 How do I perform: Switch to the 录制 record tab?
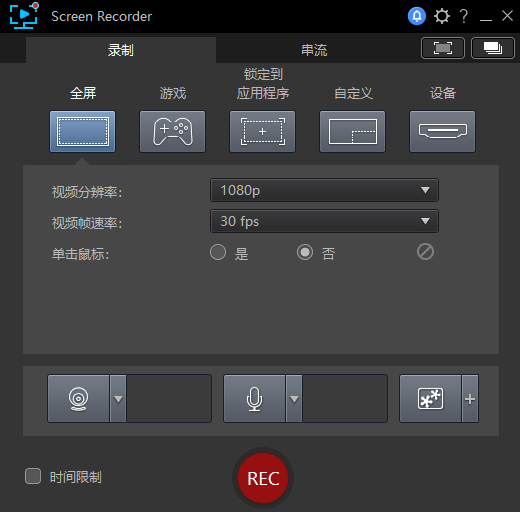click(121, 50)
